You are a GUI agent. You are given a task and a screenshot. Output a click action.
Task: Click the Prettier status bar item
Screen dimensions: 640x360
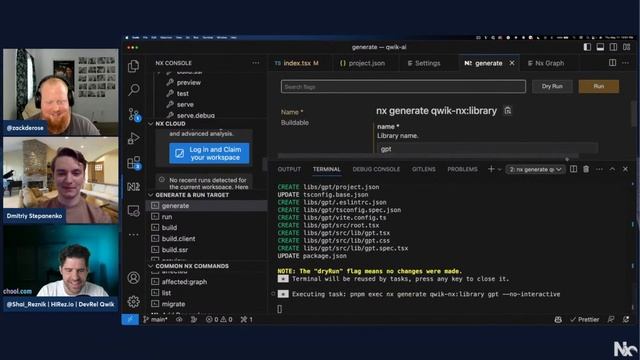coord(584,320)
